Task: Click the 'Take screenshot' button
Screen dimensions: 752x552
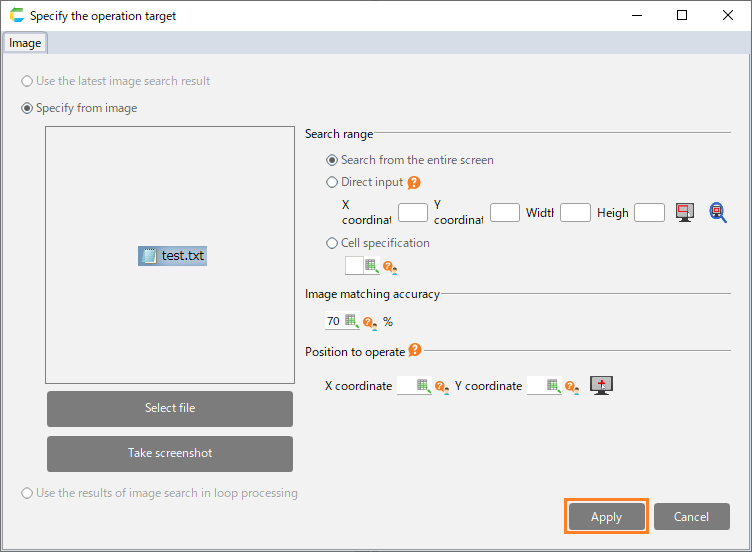Action: click(170, 453)
